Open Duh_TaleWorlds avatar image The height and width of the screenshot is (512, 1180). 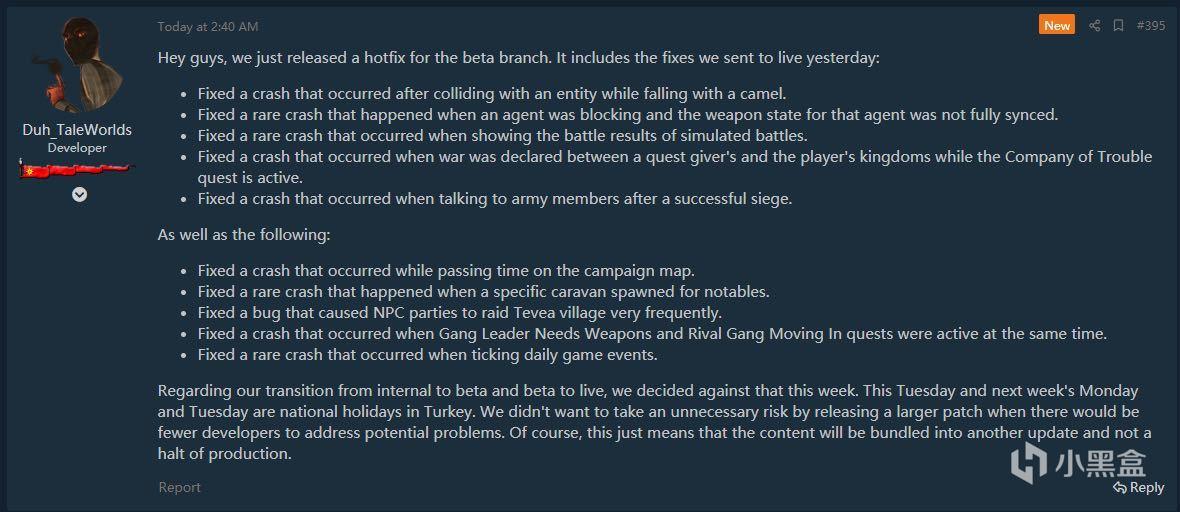pos(77,66)
